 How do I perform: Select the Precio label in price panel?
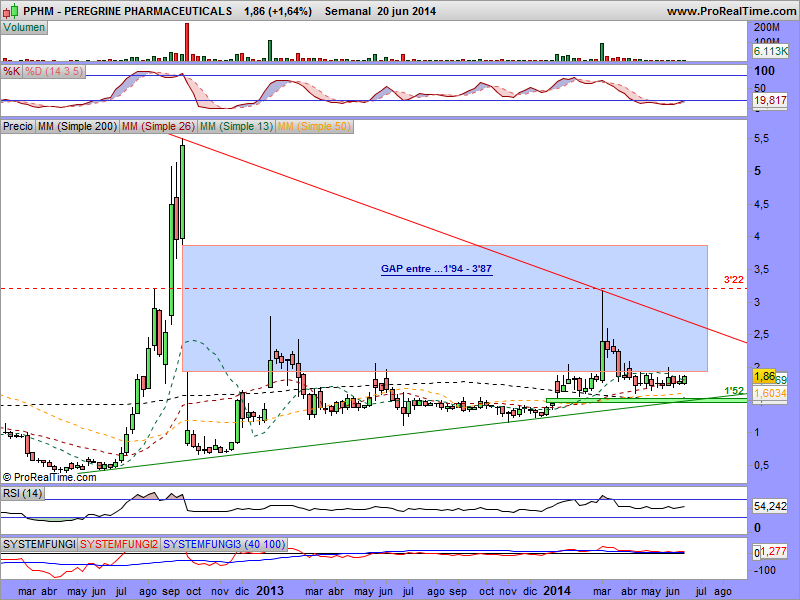pos(18,126)
